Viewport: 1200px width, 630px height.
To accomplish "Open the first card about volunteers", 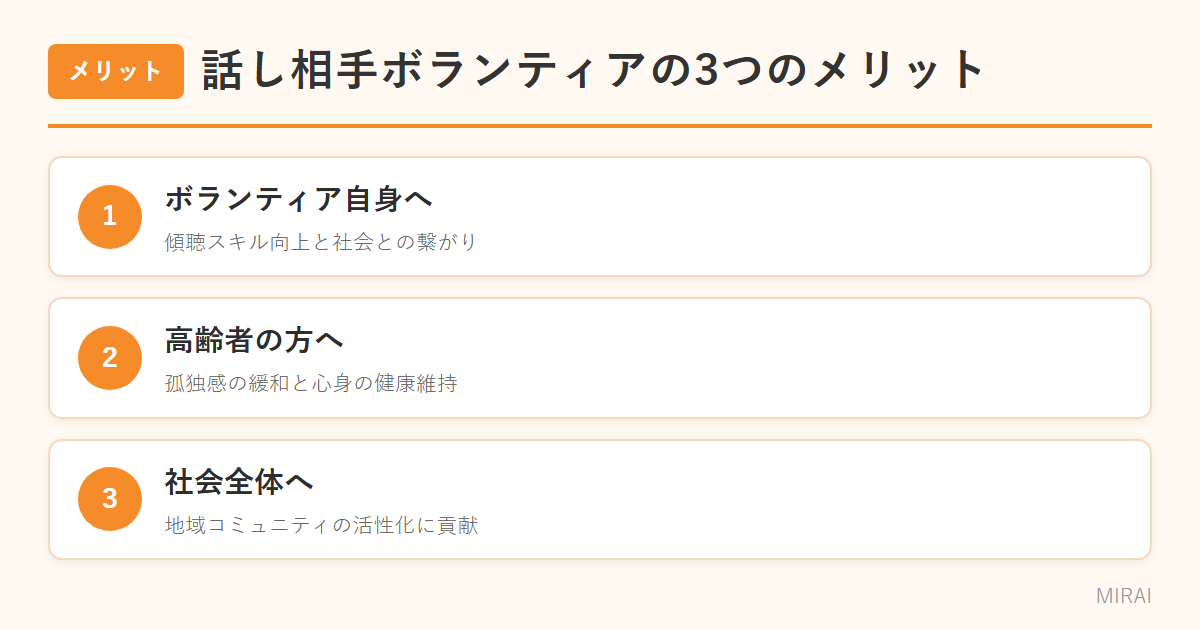I will coord(600,216).
